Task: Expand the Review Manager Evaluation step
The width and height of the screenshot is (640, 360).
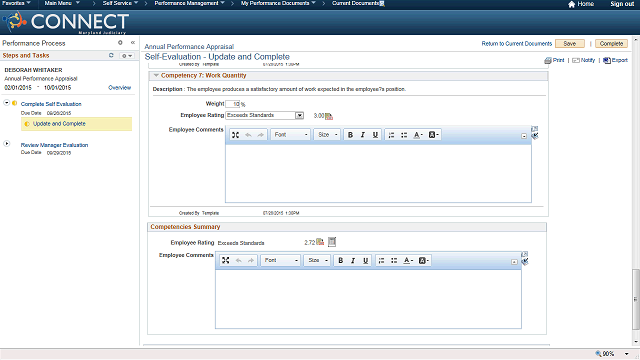Action: click(7, 144)
